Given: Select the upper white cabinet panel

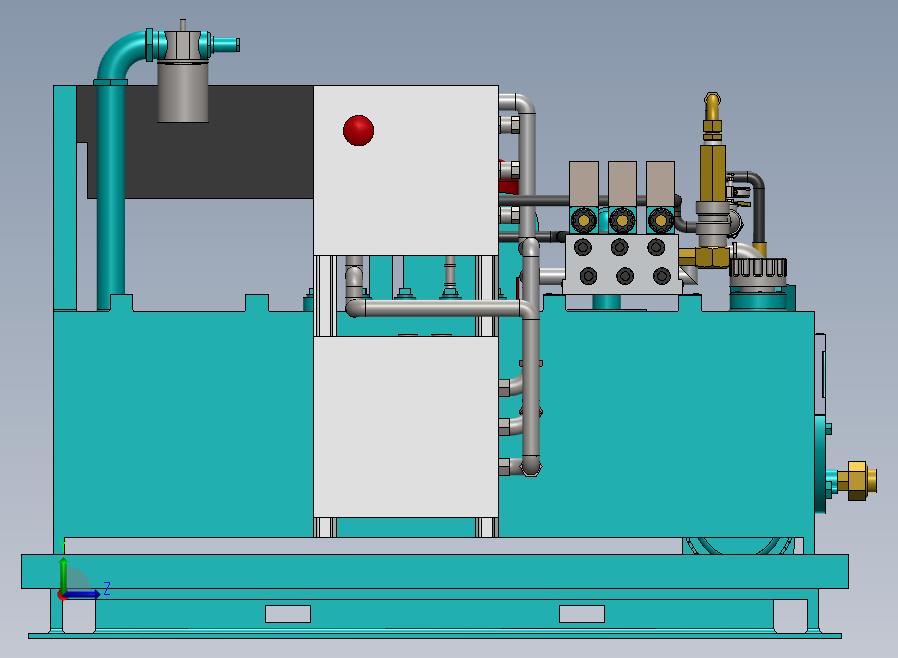Looking at the screenshot, I should [405, 170].
